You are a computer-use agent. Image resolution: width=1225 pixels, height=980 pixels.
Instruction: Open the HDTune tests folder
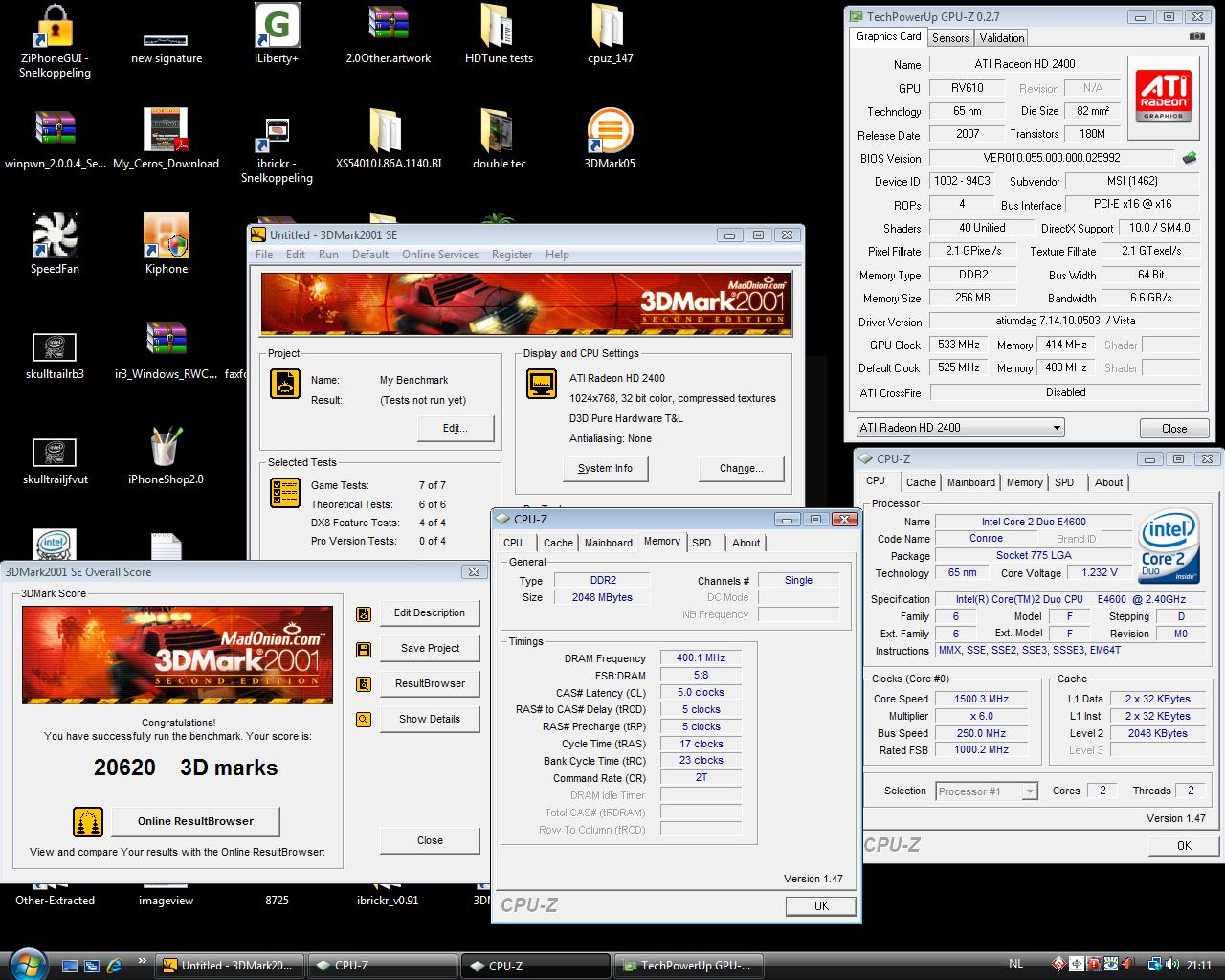498,27
